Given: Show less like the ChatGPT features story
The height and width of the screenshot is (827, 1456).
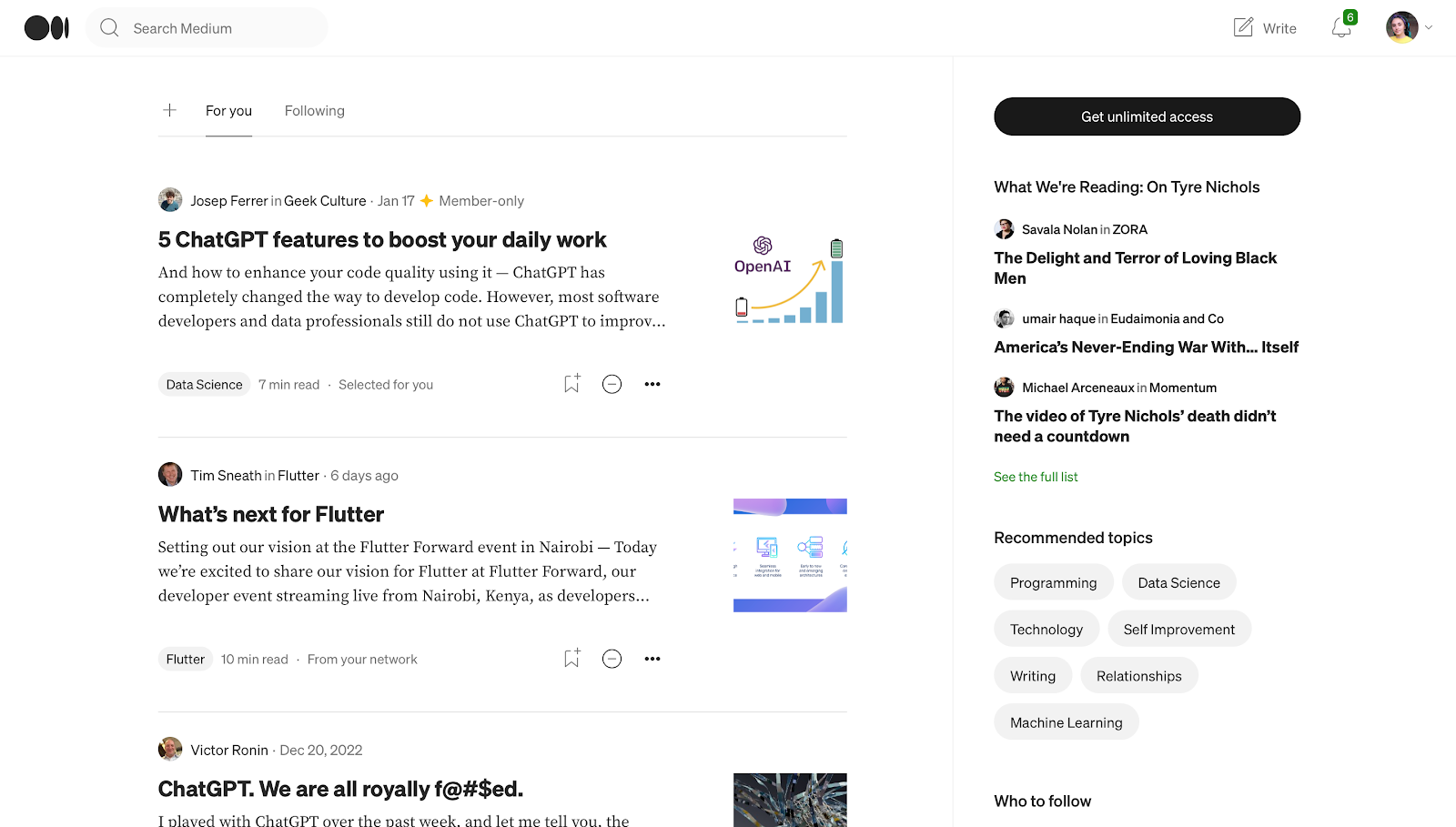Looking at the screenshot, I should pyautogui.click(x=612, y=383).
